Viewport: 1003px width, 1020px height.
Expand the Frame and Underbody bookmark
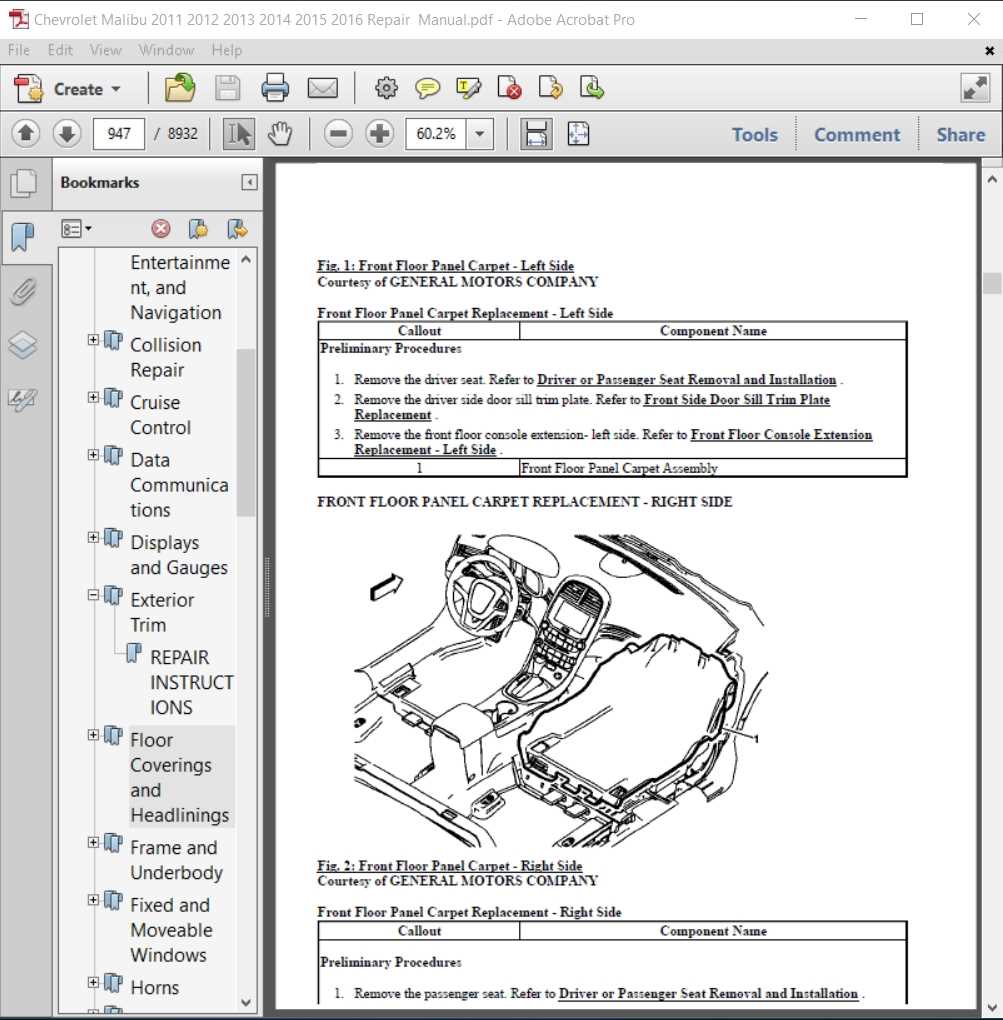tap(94, 842)
